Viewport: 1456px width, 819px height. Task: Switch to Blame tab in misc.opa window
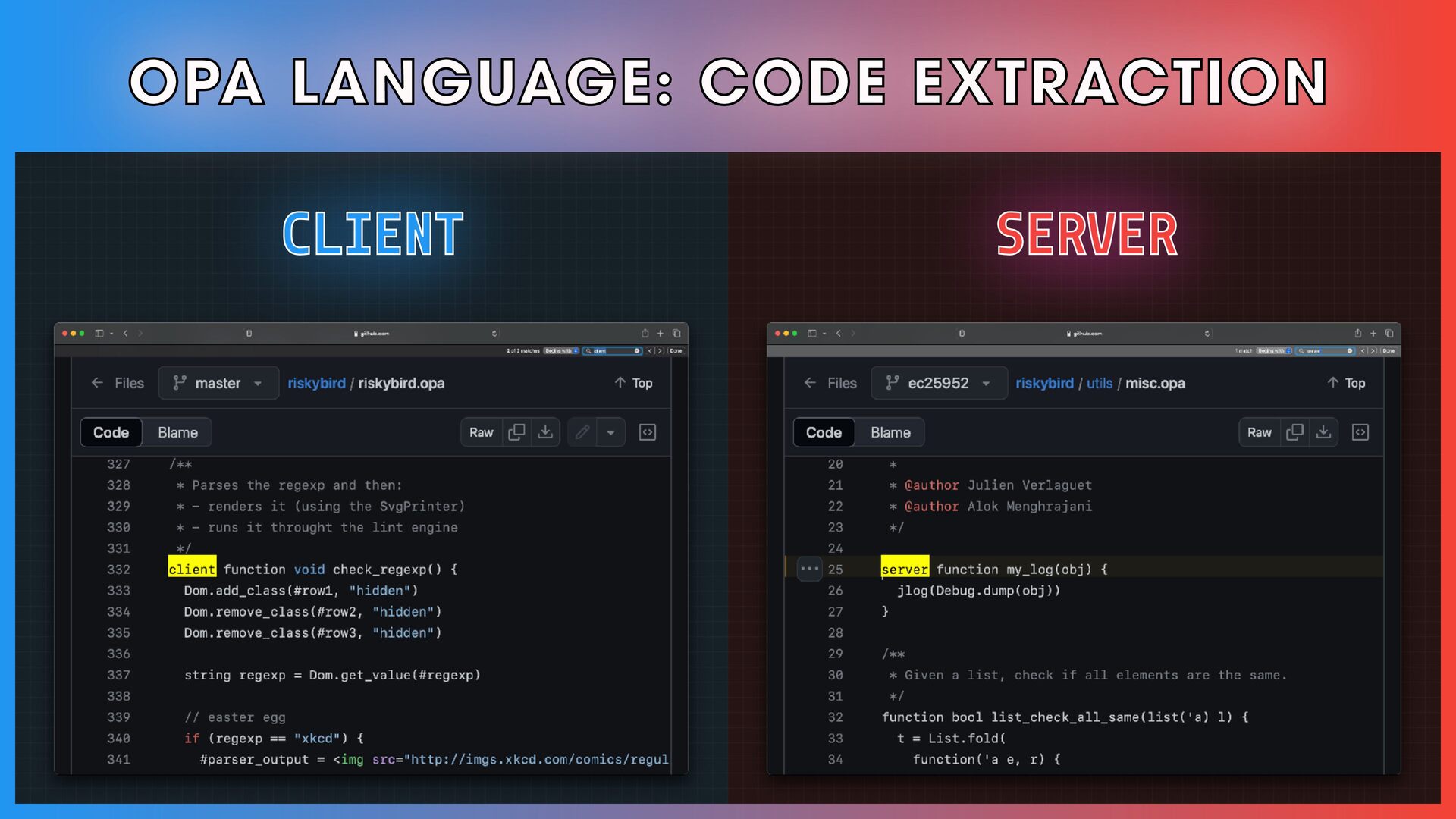pos(890,432)
